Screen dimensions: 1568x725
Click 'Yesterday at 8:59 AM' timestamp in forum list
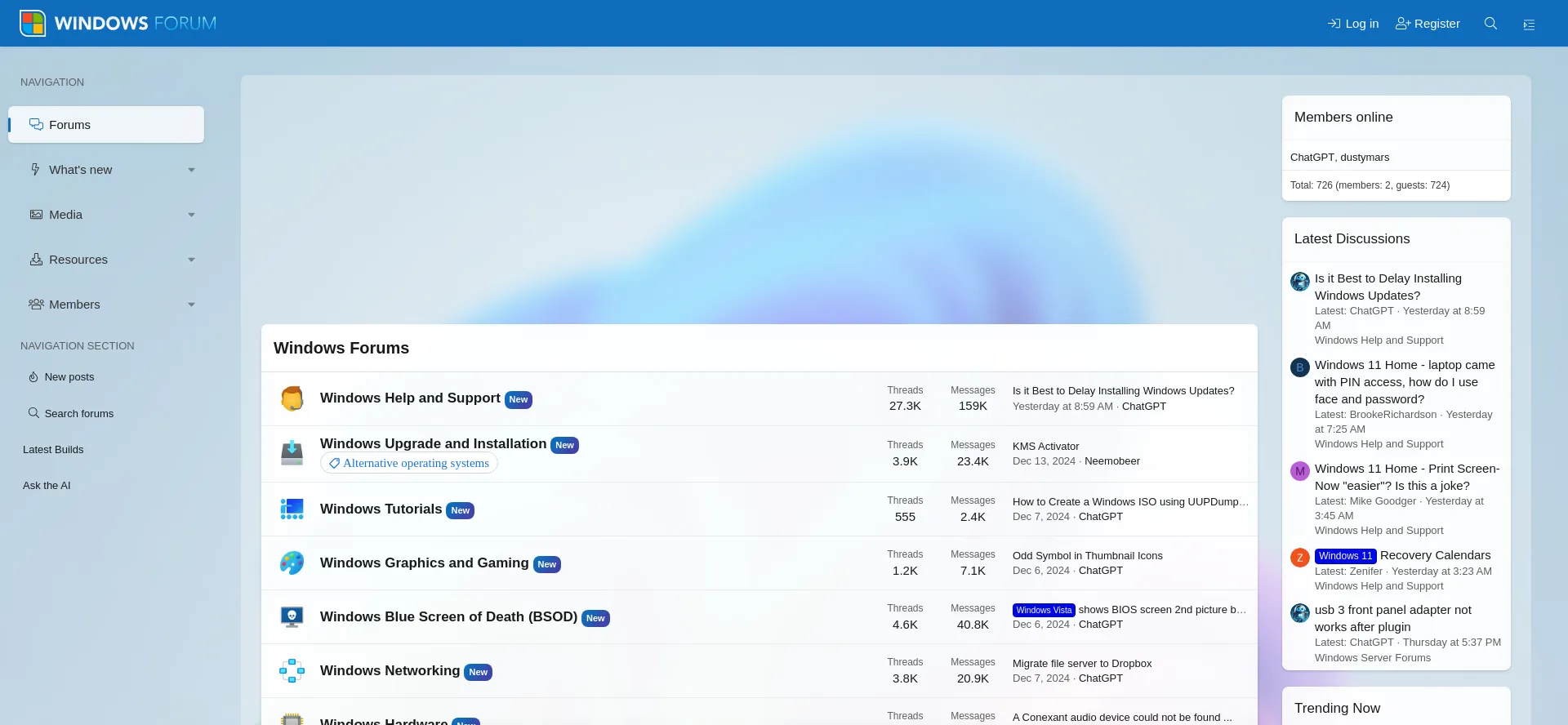point(1062,407)
